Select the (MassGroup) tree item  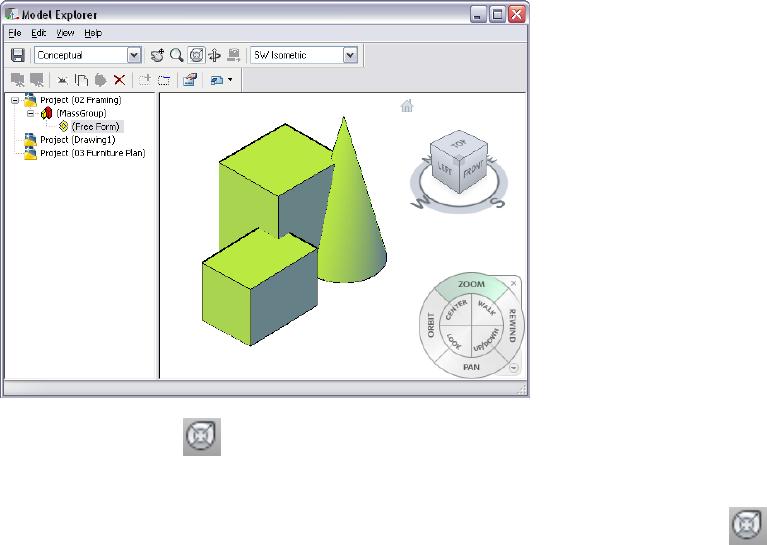[x=81, y=113]
